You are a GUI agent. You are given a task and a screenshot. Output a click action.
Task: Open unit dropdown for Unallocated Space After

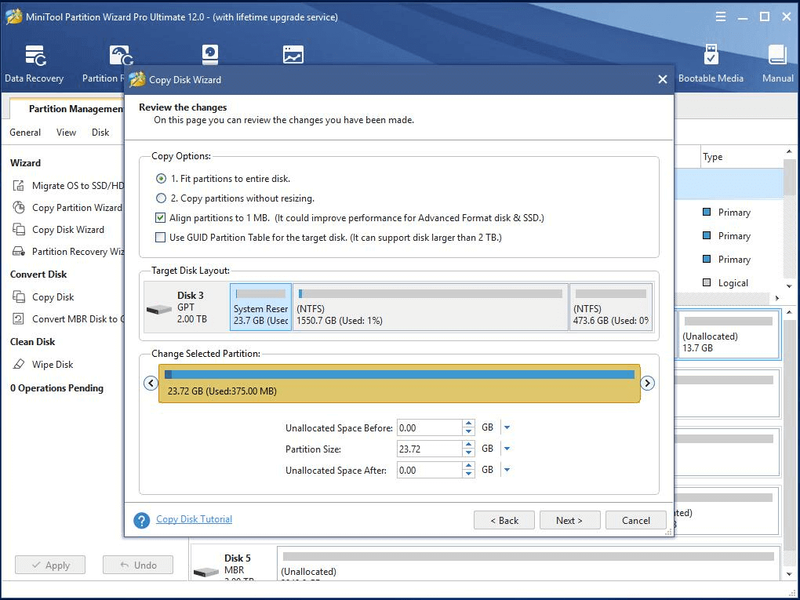tap(507, 470)
